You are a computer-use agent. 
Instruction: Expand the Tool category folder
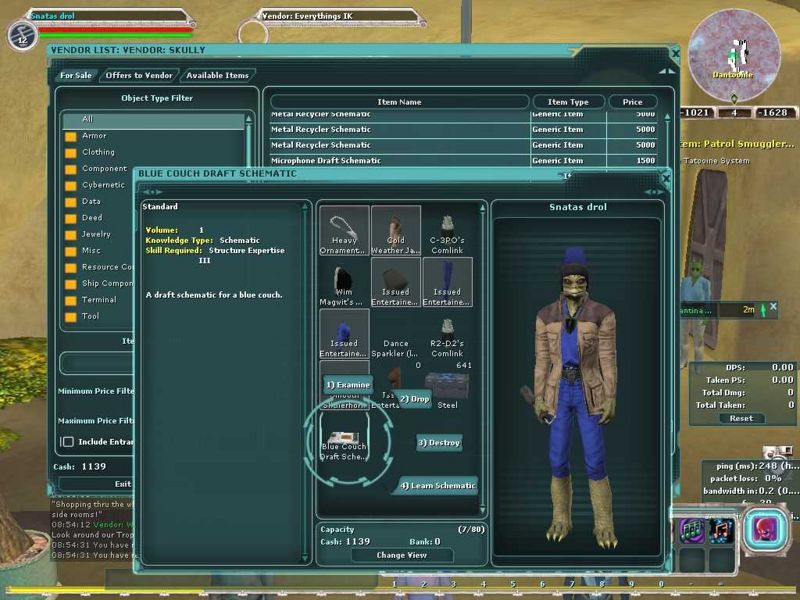(71, 317)
